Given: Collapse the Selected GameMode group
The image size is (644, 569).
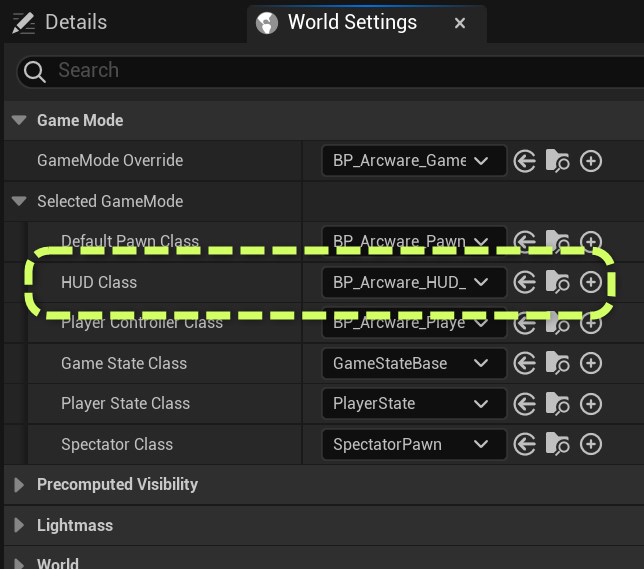Looking at the screenshot, I should coord(18,201).
